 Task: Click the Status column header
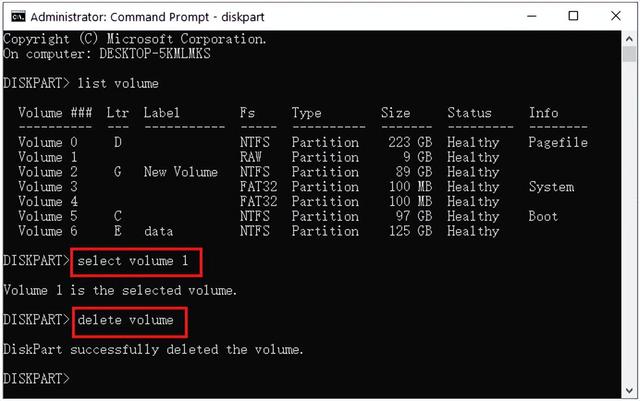pos(469,113)
